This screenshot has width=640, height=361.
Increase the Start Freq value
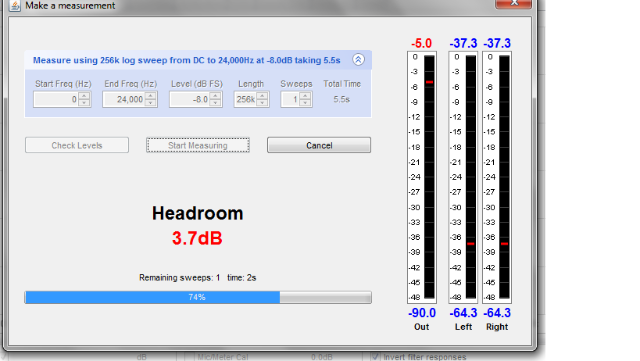coord(84,96)
